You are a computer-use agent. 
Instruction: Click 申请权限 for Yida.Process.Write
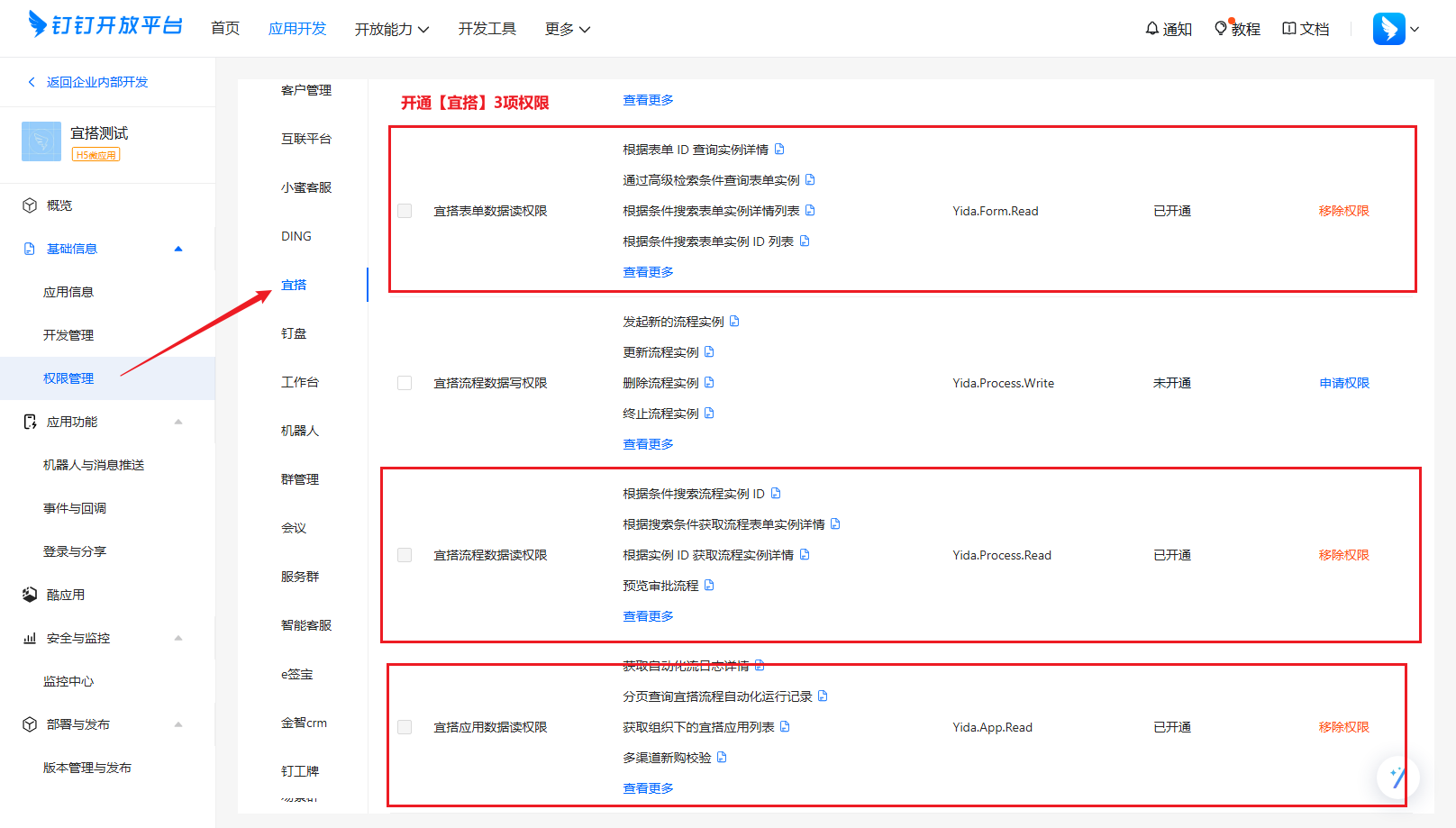[1344, 383]
